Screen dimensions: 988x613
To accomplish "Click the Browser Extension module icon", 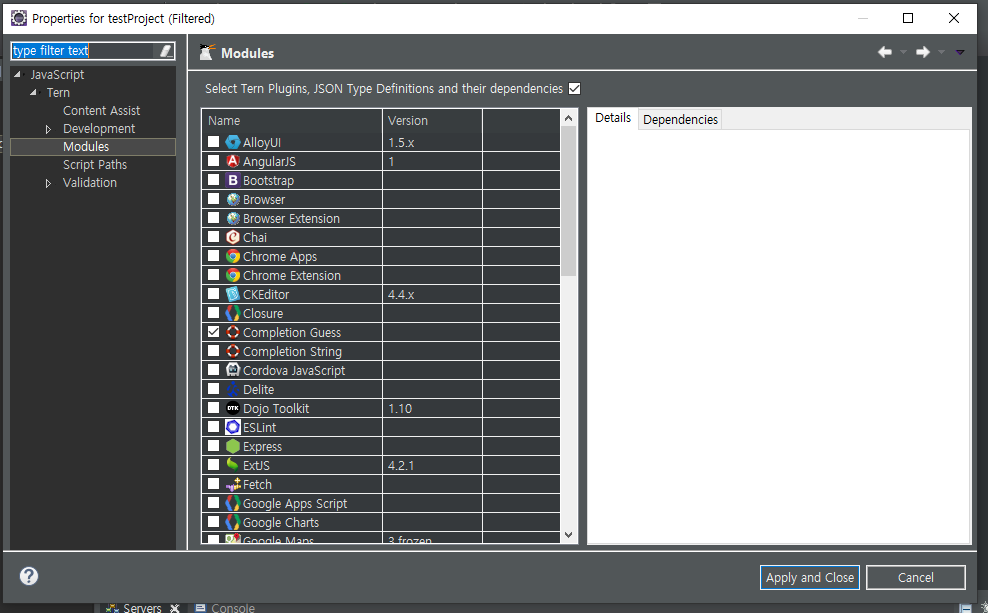I will click(233, 218).
